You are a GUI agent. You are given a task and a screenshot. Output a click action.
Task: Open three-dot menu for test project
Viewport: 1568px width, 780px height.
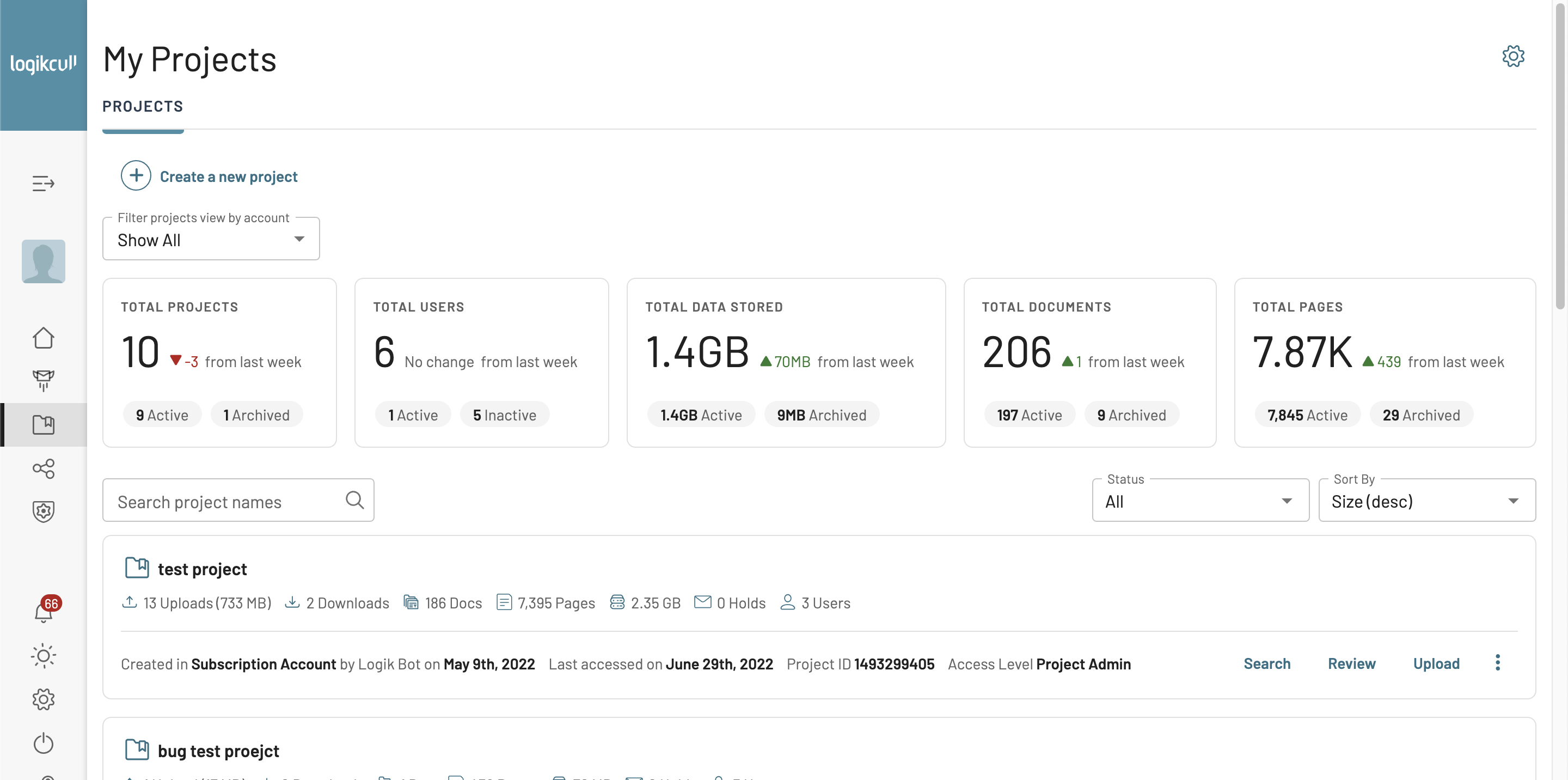pos(1498,662)
